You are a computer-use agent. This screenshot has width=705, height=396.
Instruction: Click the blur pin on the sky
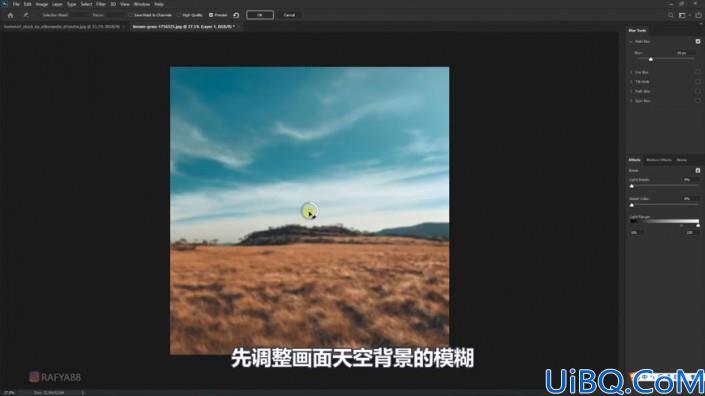point(309,211)
